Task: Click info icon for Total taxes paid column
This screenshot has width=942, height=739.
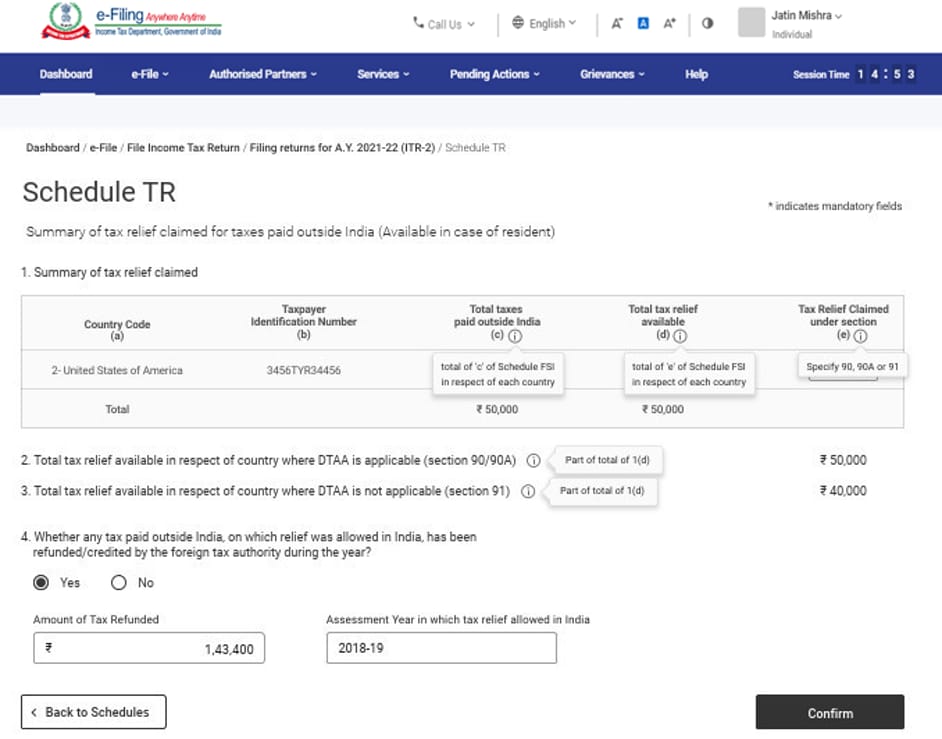Action: pyautogui.click(x=514, y=337)
